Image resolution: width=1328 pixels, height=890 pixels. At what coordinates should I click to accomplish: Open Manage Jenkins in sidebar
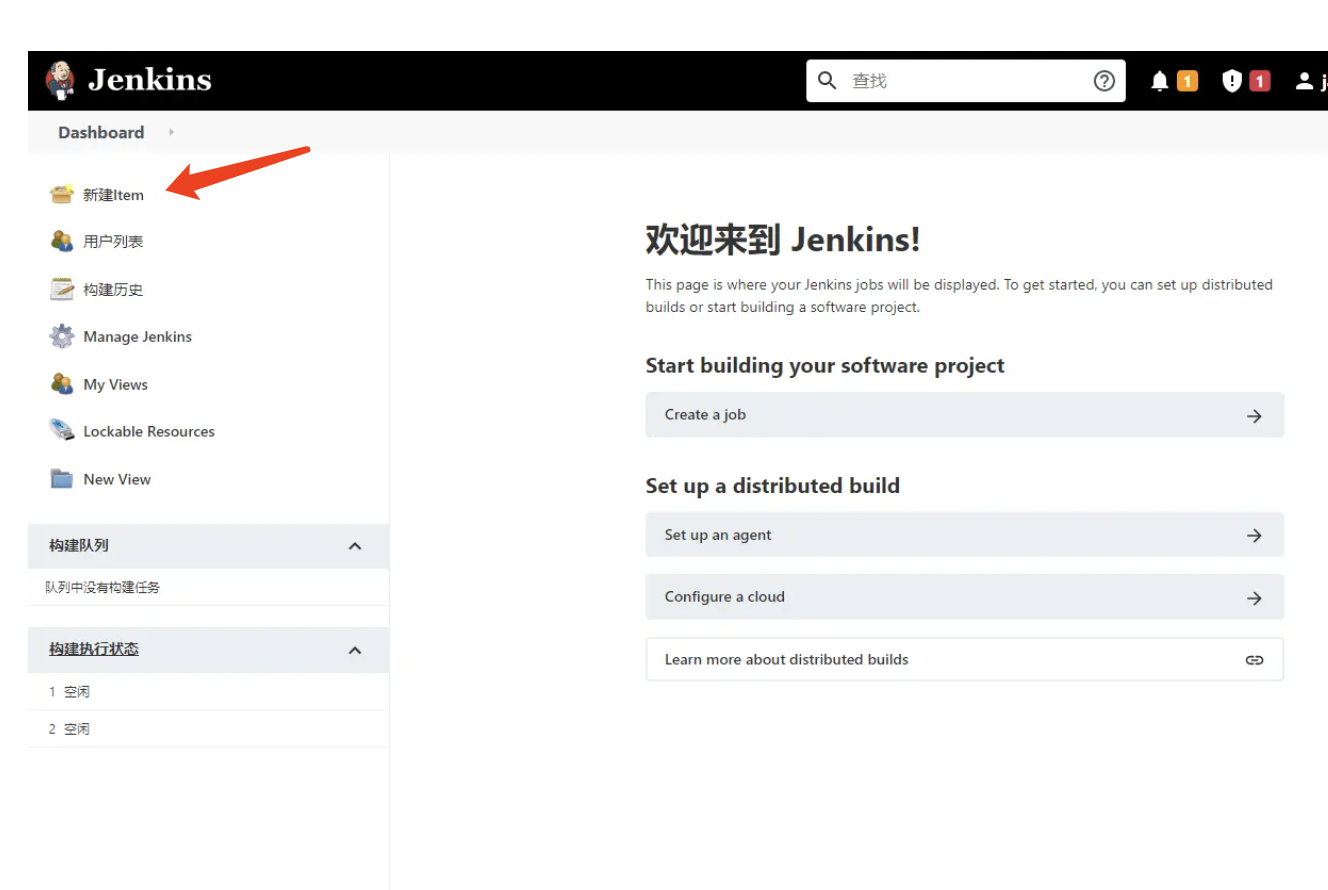point(138,337)
